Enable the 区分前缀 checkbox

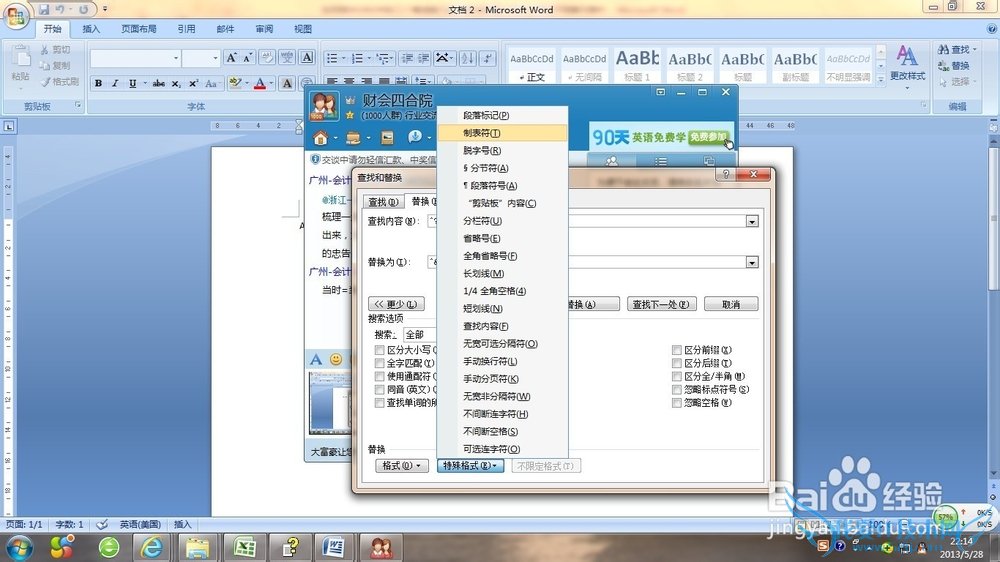coord(677,351)
